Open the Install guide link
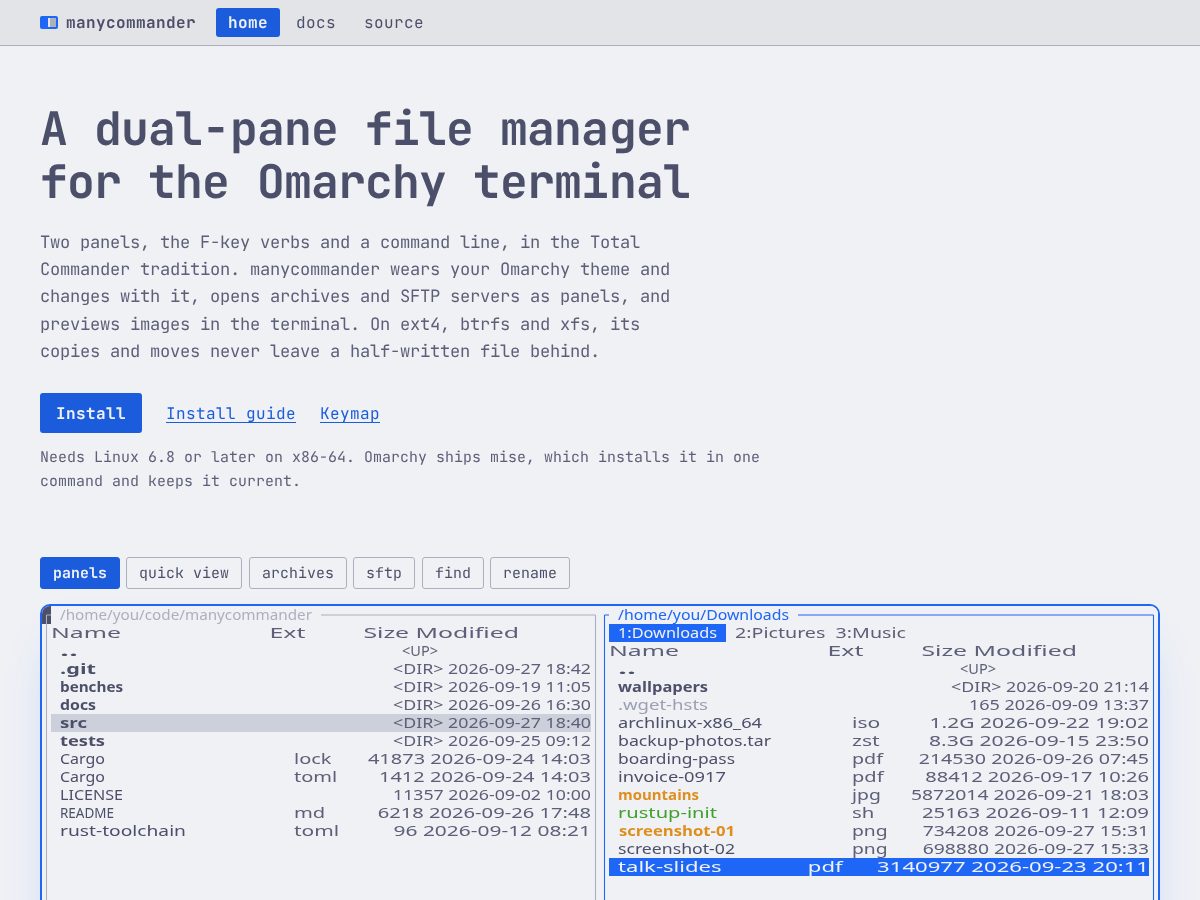Viewport: 1200px width, 900px height. (x=231, y=413)
